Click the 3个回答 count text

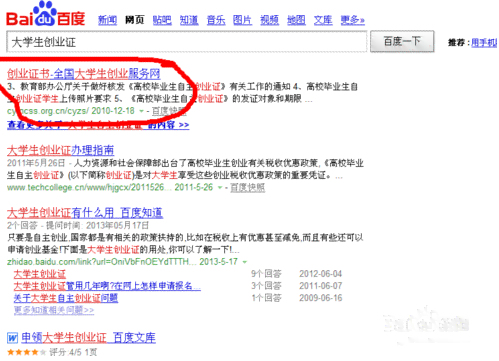pos(266,286)
